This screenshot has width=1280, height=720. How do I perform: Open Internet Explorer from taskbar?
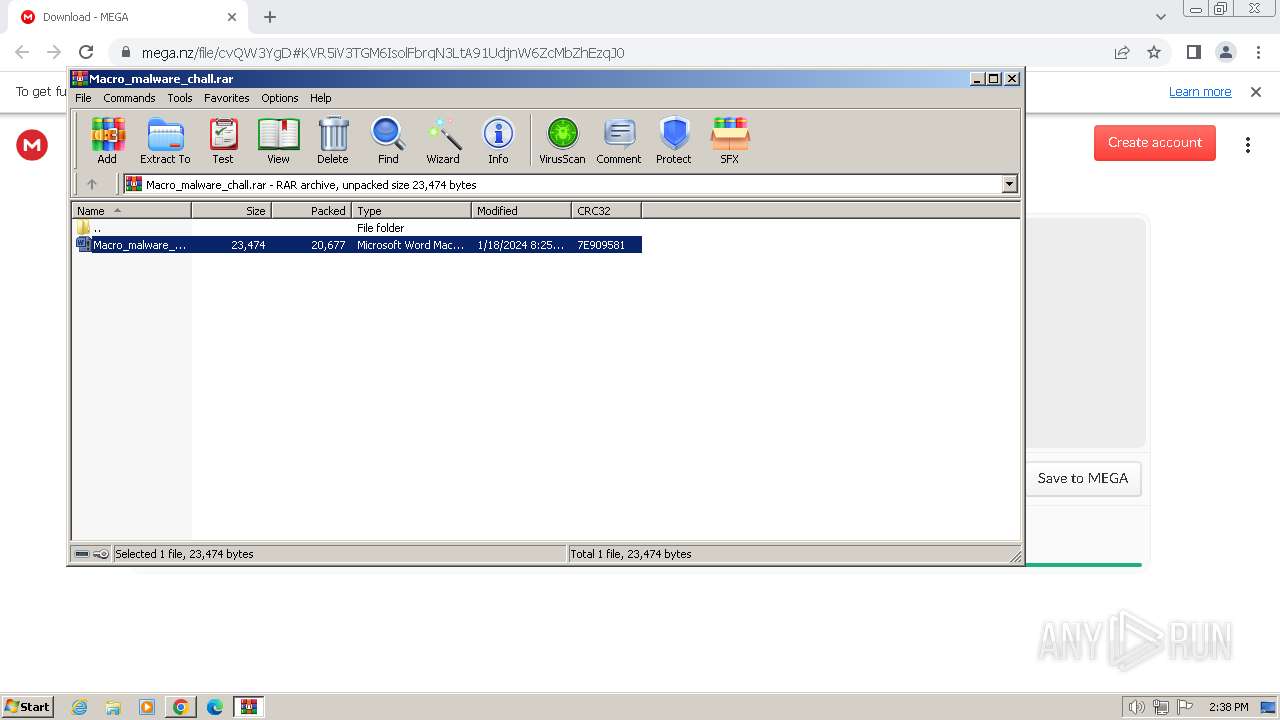(79, 707)
